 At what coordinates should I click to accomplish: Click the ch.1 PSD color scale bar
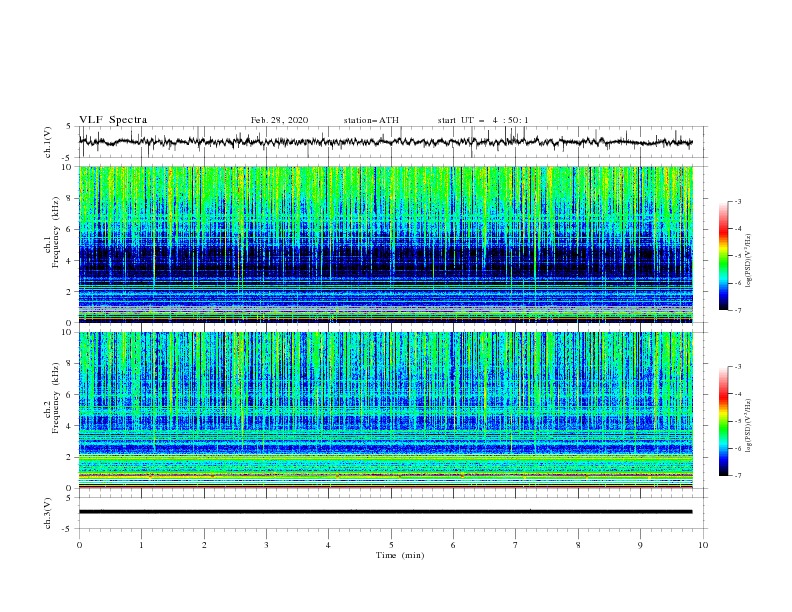[724, 256]
